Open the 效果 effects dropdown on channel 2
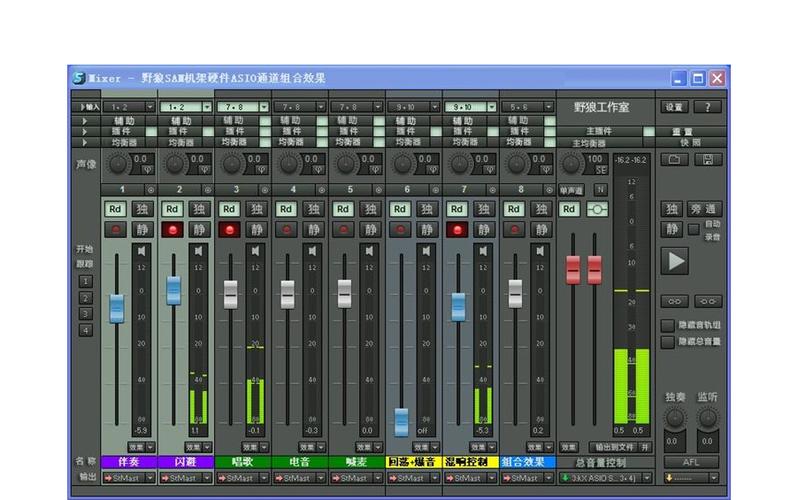 pos(198,447)
